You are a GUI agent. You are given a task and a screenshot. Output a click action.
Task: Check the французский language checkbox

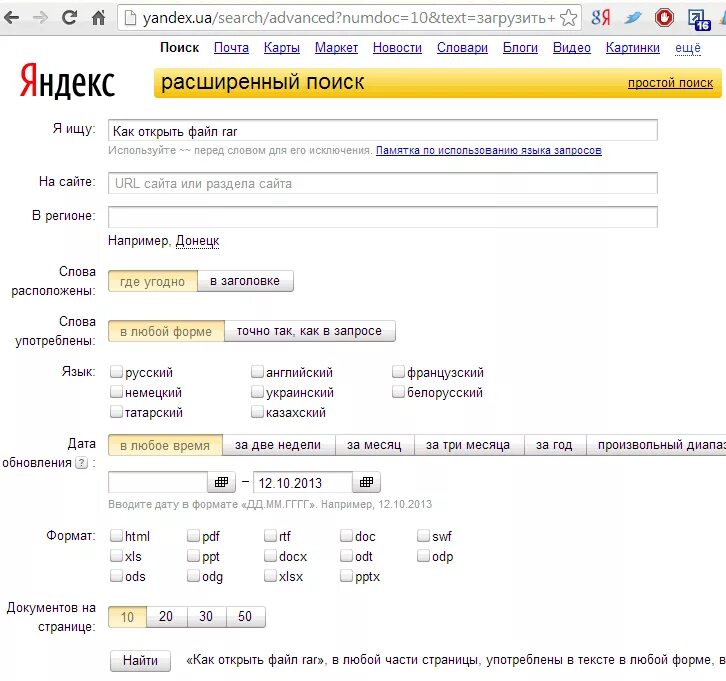click(398, 371)
